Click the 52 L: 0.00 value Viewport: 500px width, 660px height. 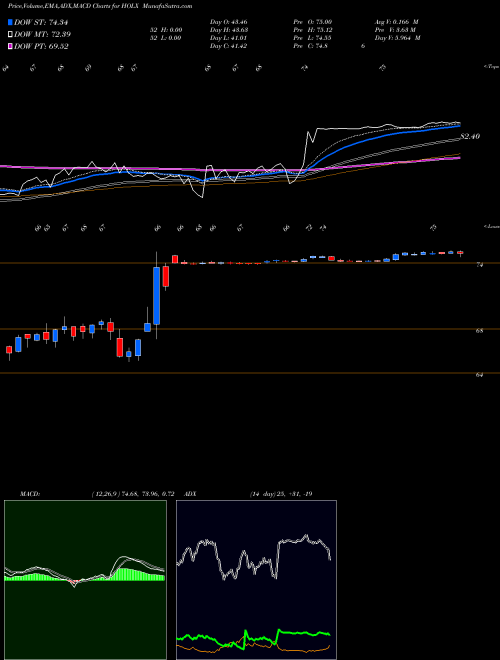pyautogui.click(x=165, y=38)
